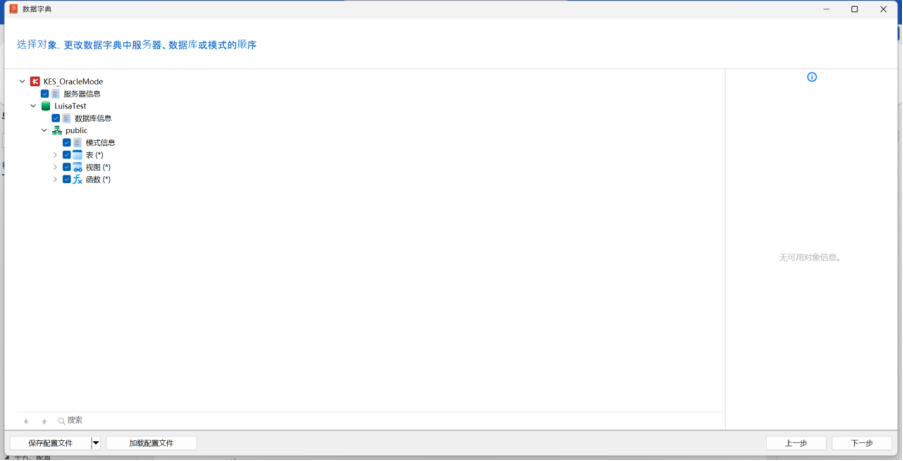The height and width of the screenshot is (461, 903).
Task: Click the move down arrow icon
Action: [x=26, y=421]
